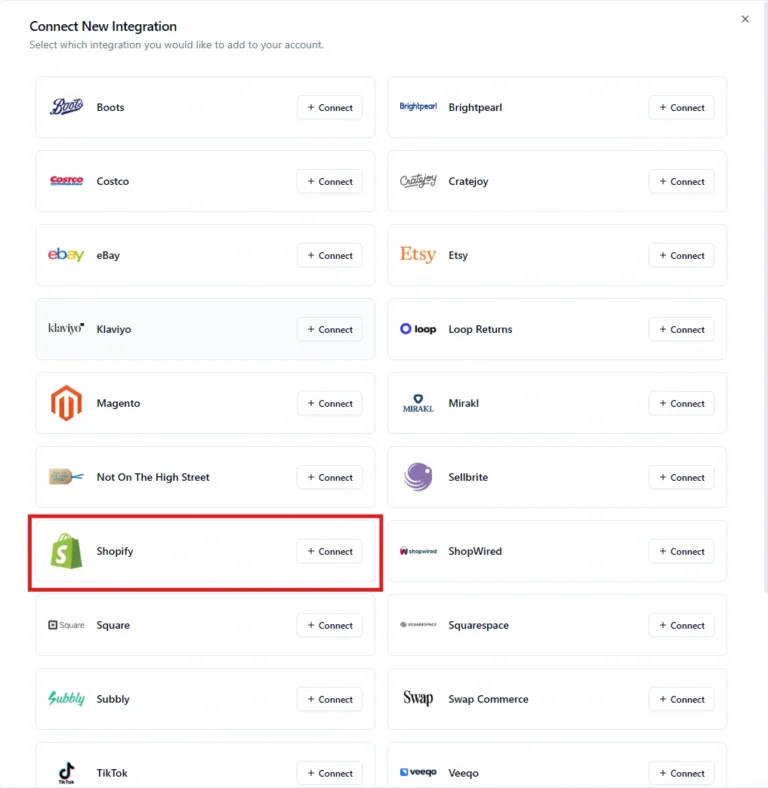
Task: Click the eBay logo icon
Action: tap(66, 254)
